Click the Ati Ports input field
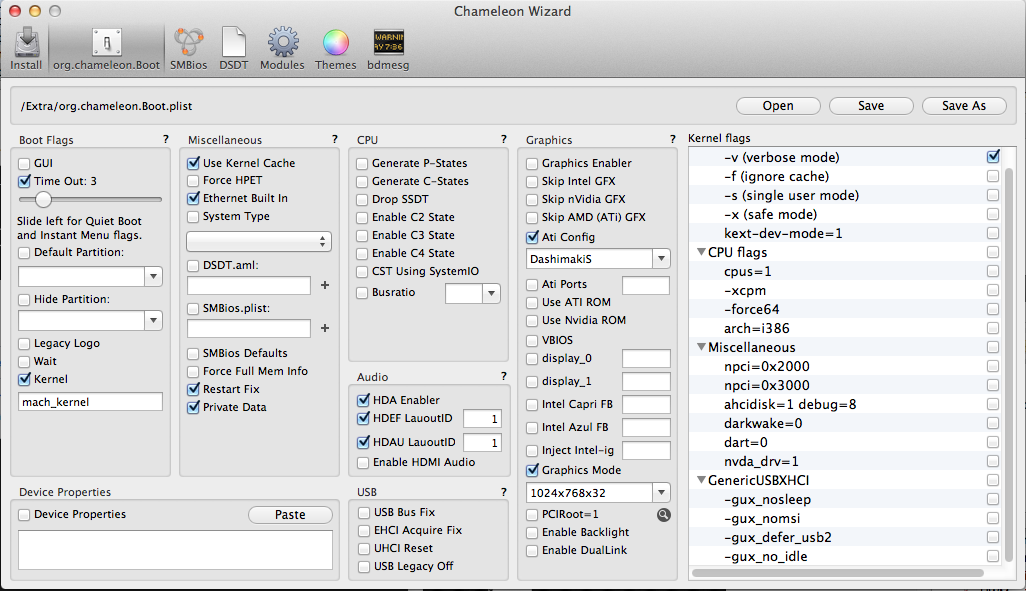 [x=646, y=285]
